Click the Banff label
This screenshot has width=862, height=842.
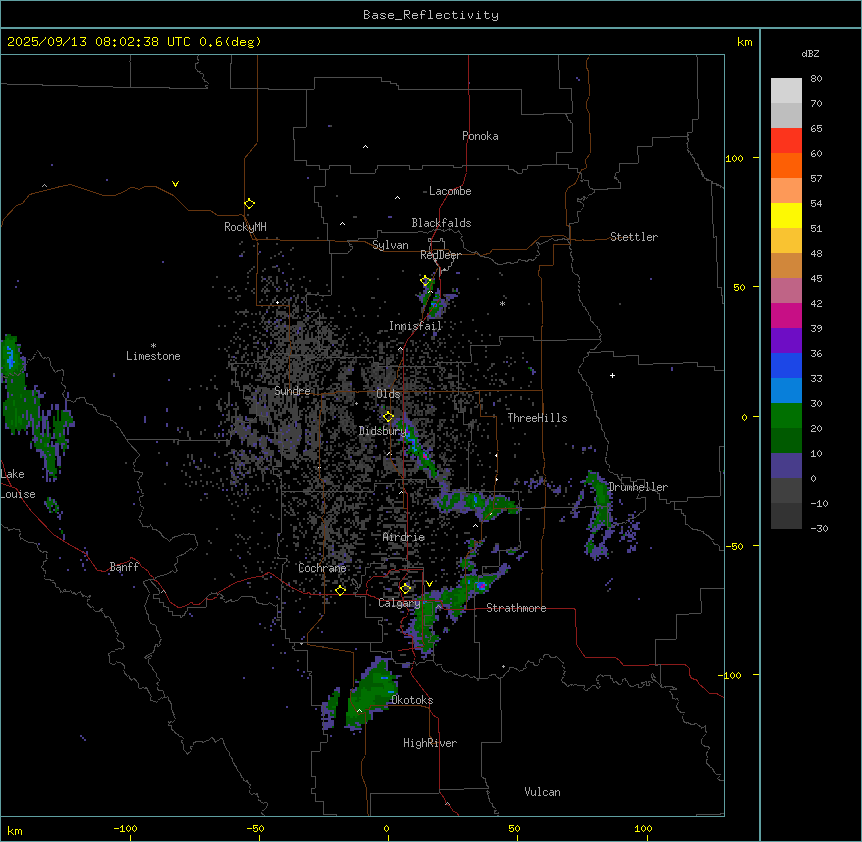(124, 567)
